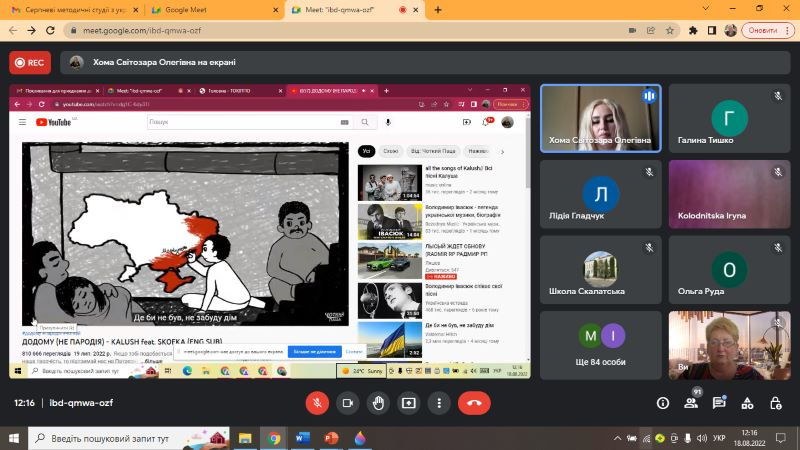Start presenting your screen now
The width and height of the screenshot is (800, 450).
409,403
